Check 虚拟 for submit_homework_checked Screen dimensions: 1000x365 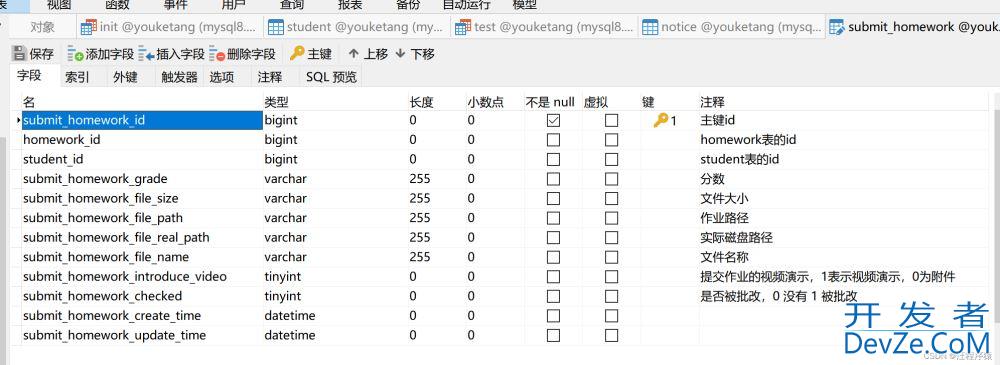[612, 296]
